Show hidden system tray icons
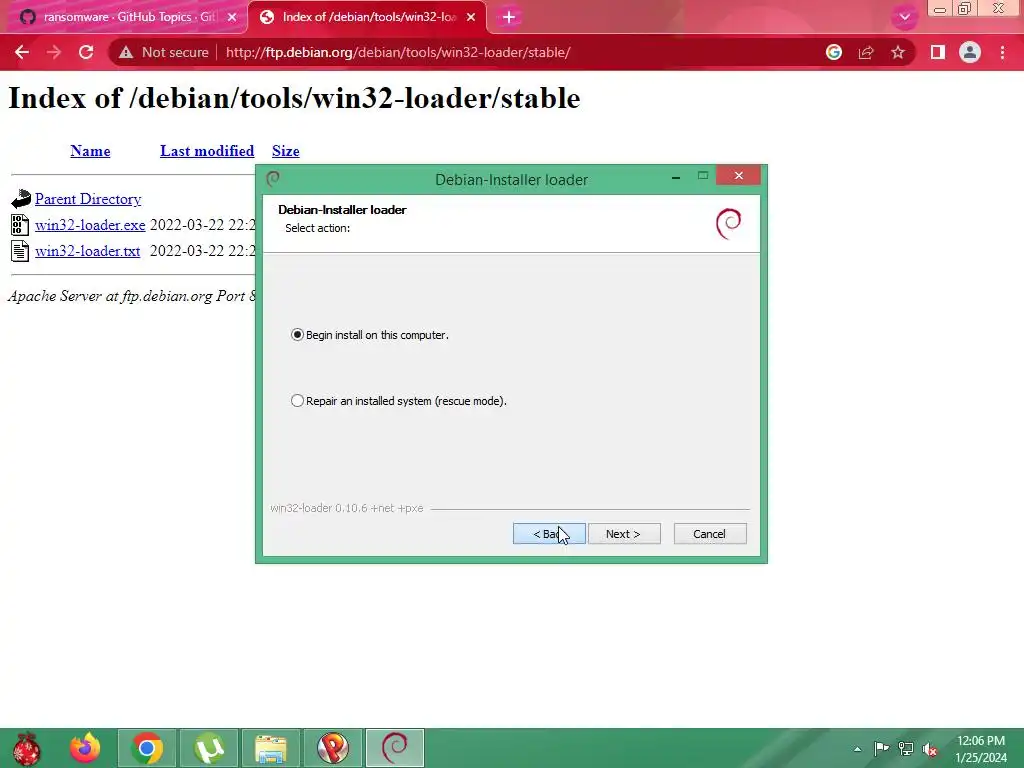This screenshot has height=768, width=1024. tap(857, 749)
